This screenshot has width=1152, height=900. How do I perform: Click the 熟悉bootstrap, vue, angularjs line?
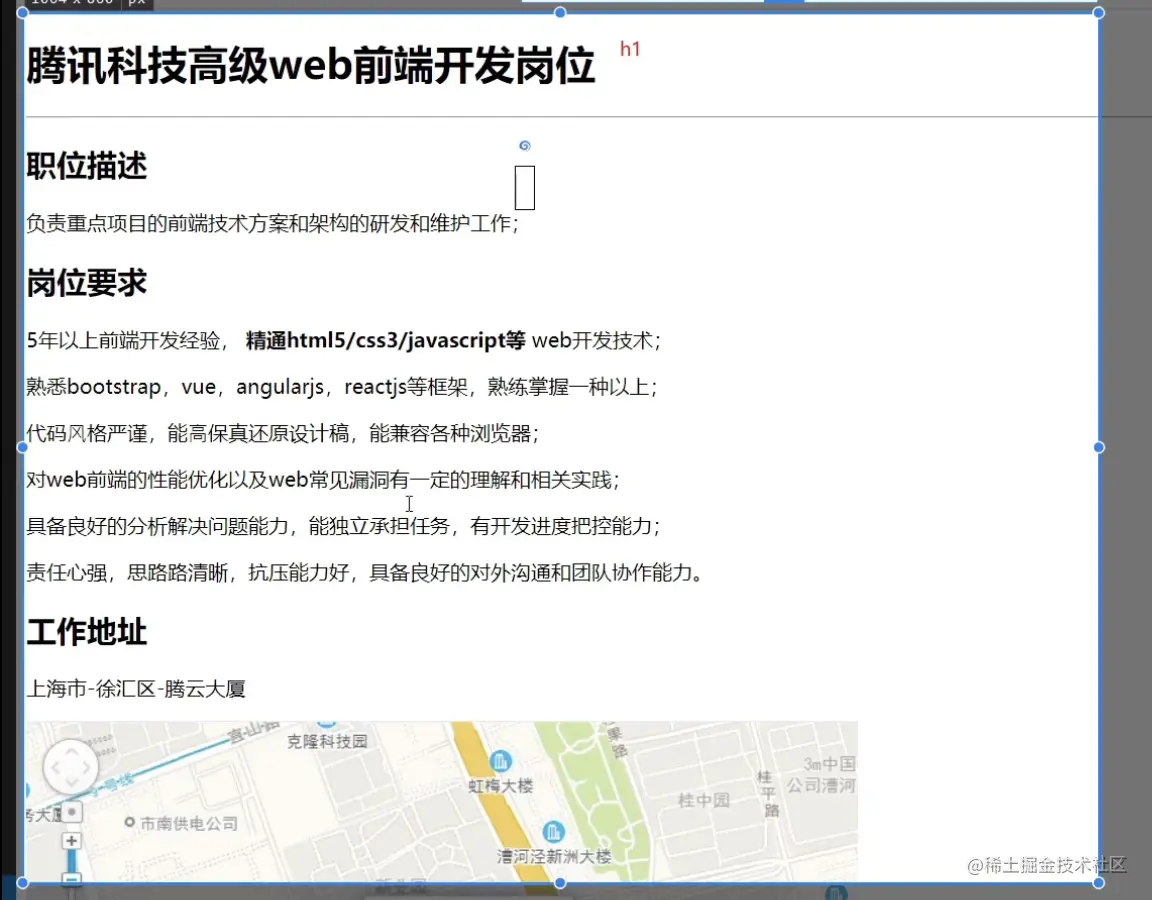[x=342, y=386]
